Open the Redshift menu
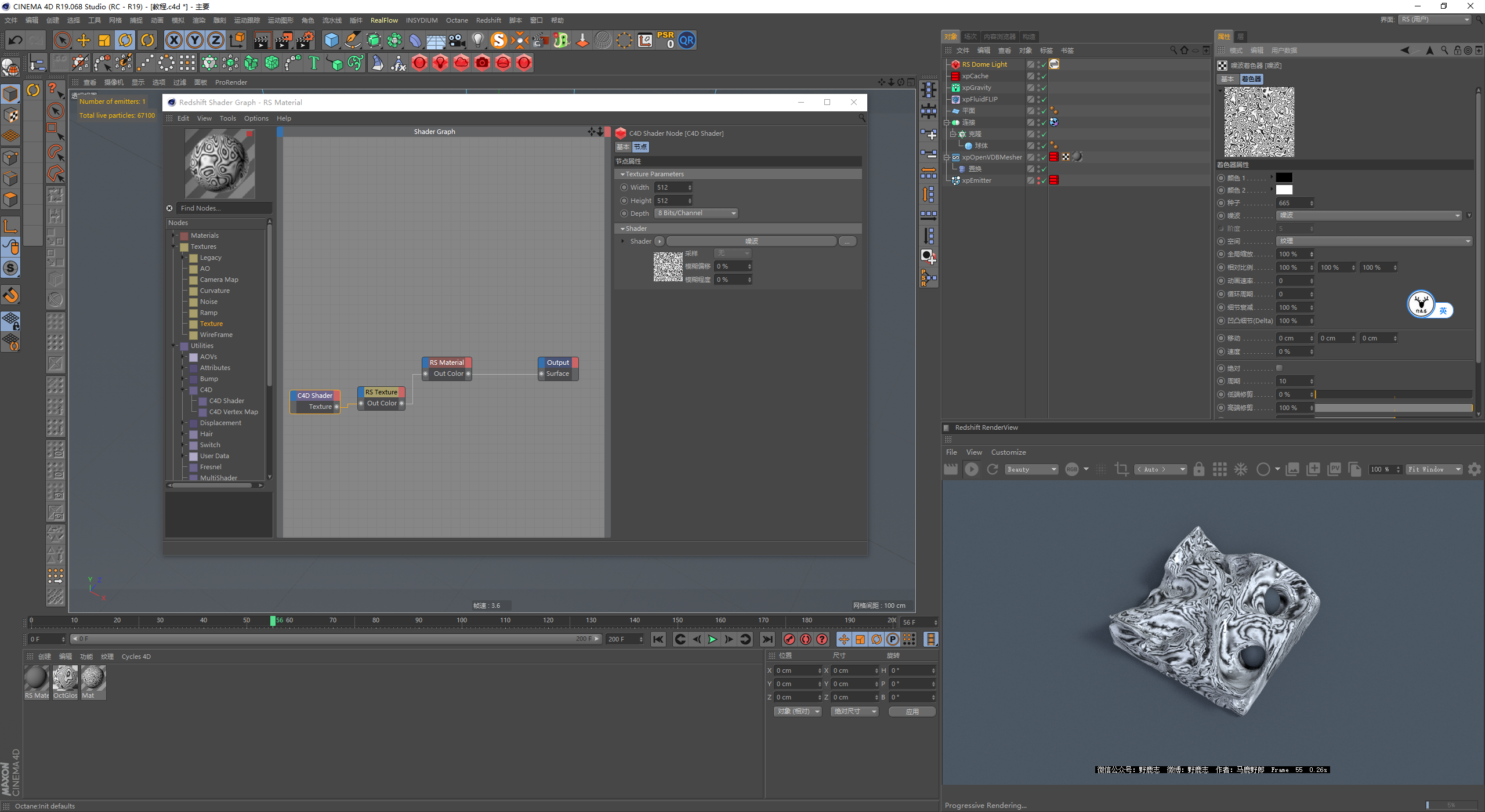The width and height of the screenshot is (1485, 812). tap(488, 20)
